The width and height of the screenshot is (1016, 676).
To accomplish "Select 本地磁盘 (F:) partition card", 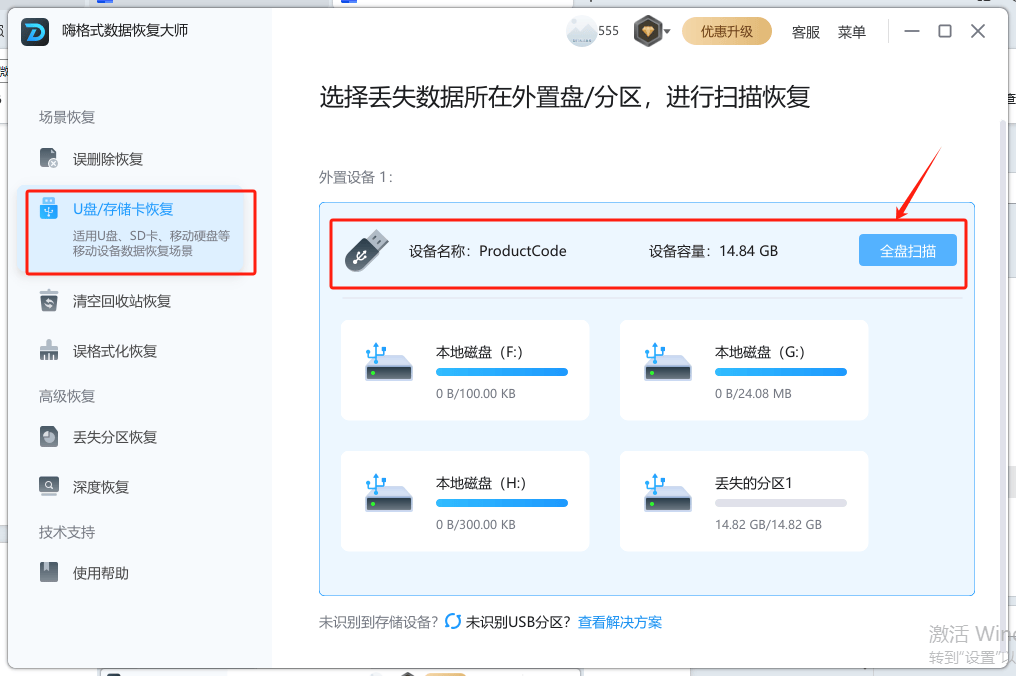I will pos(465,370).
